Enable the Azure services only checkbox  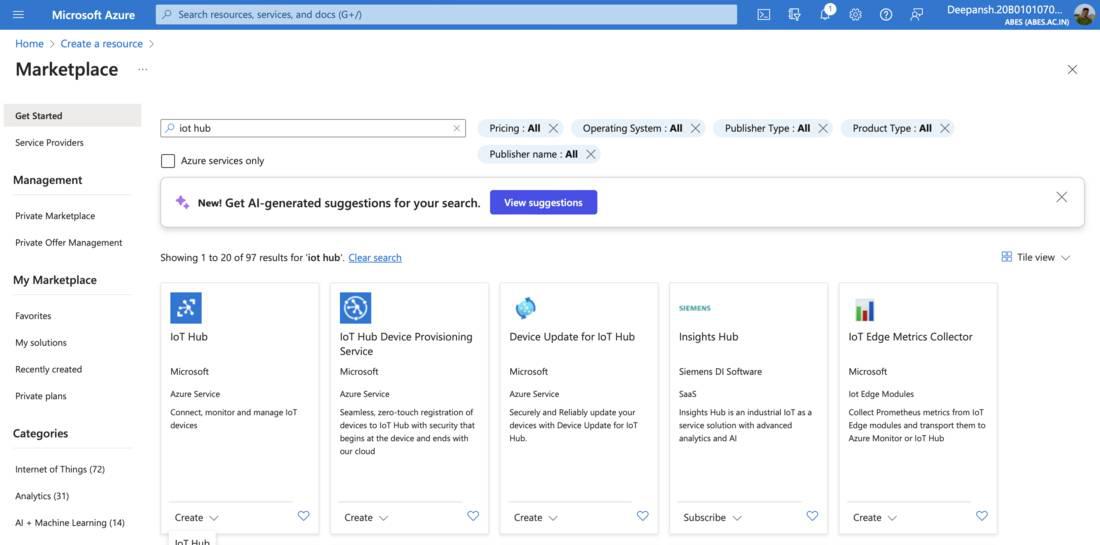pyautogui.click(x=168, y=161)
